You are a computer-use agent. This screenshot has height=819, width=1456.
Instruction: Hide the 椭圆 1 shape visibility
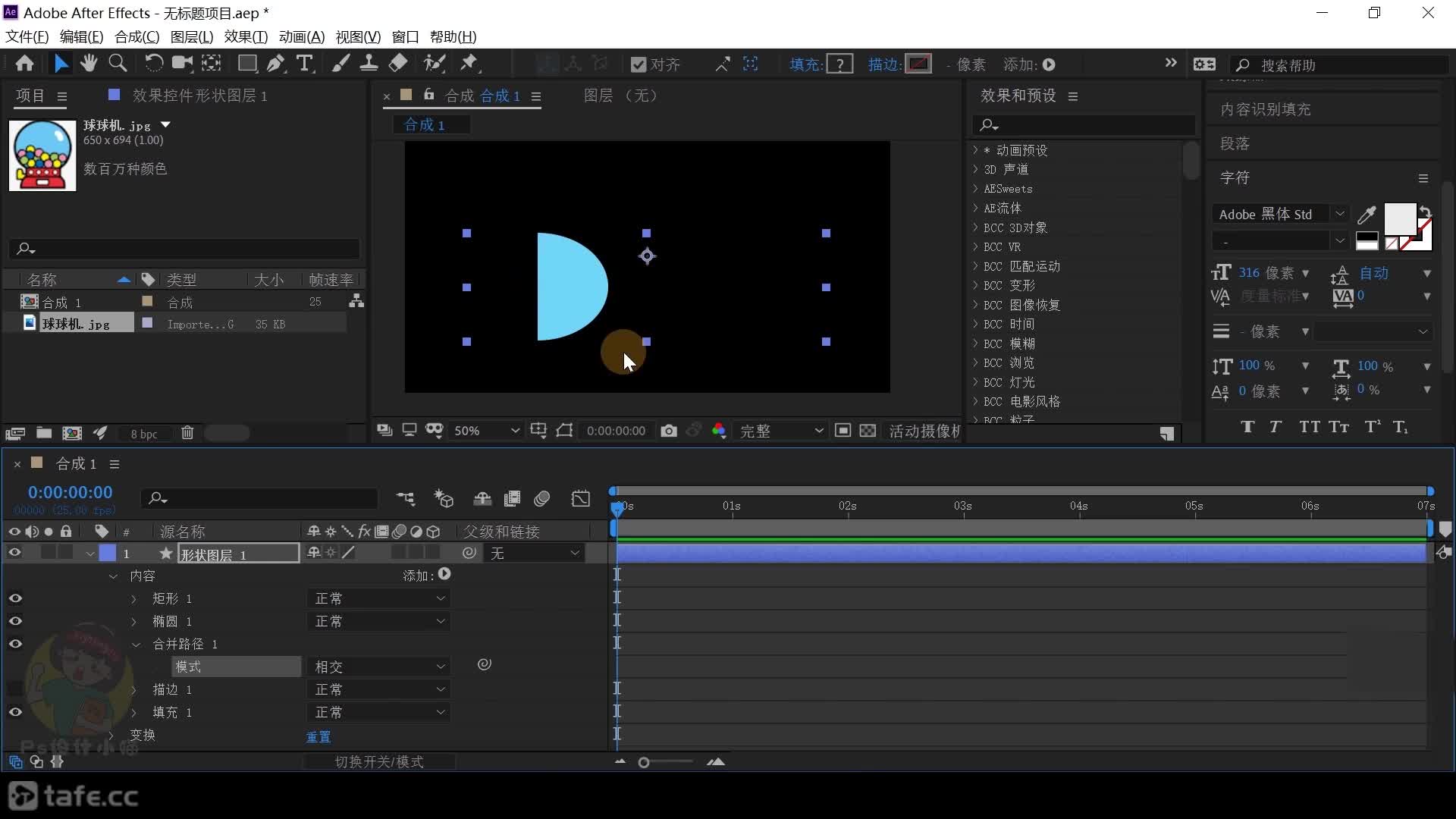[15, 621]
